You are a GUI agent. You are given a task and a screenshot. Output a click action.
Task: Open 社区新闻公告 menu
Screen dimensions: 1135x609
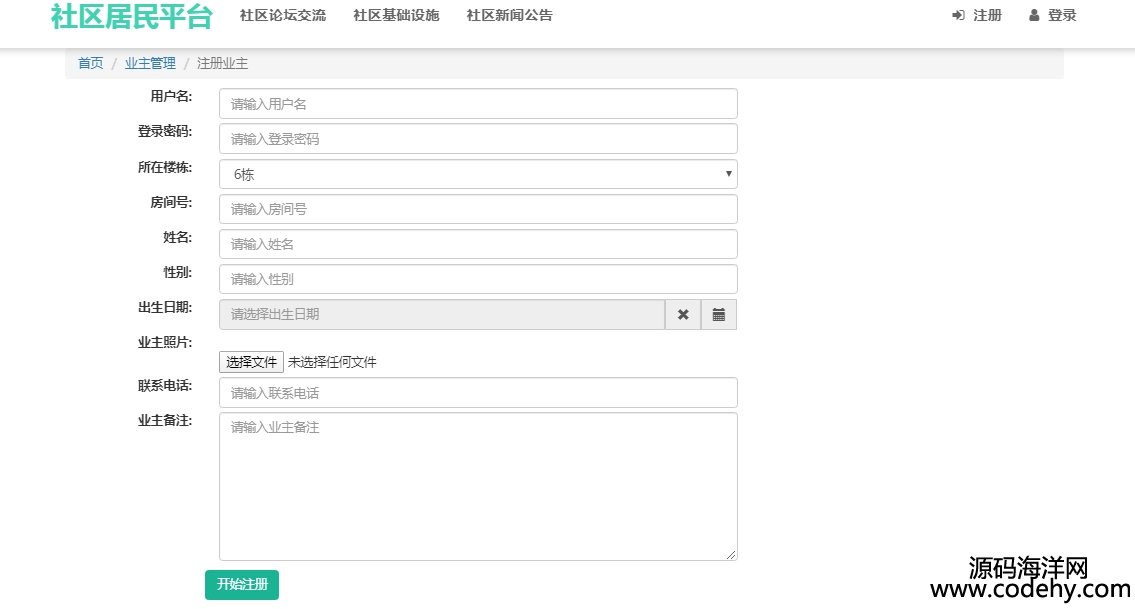(510, 15)
